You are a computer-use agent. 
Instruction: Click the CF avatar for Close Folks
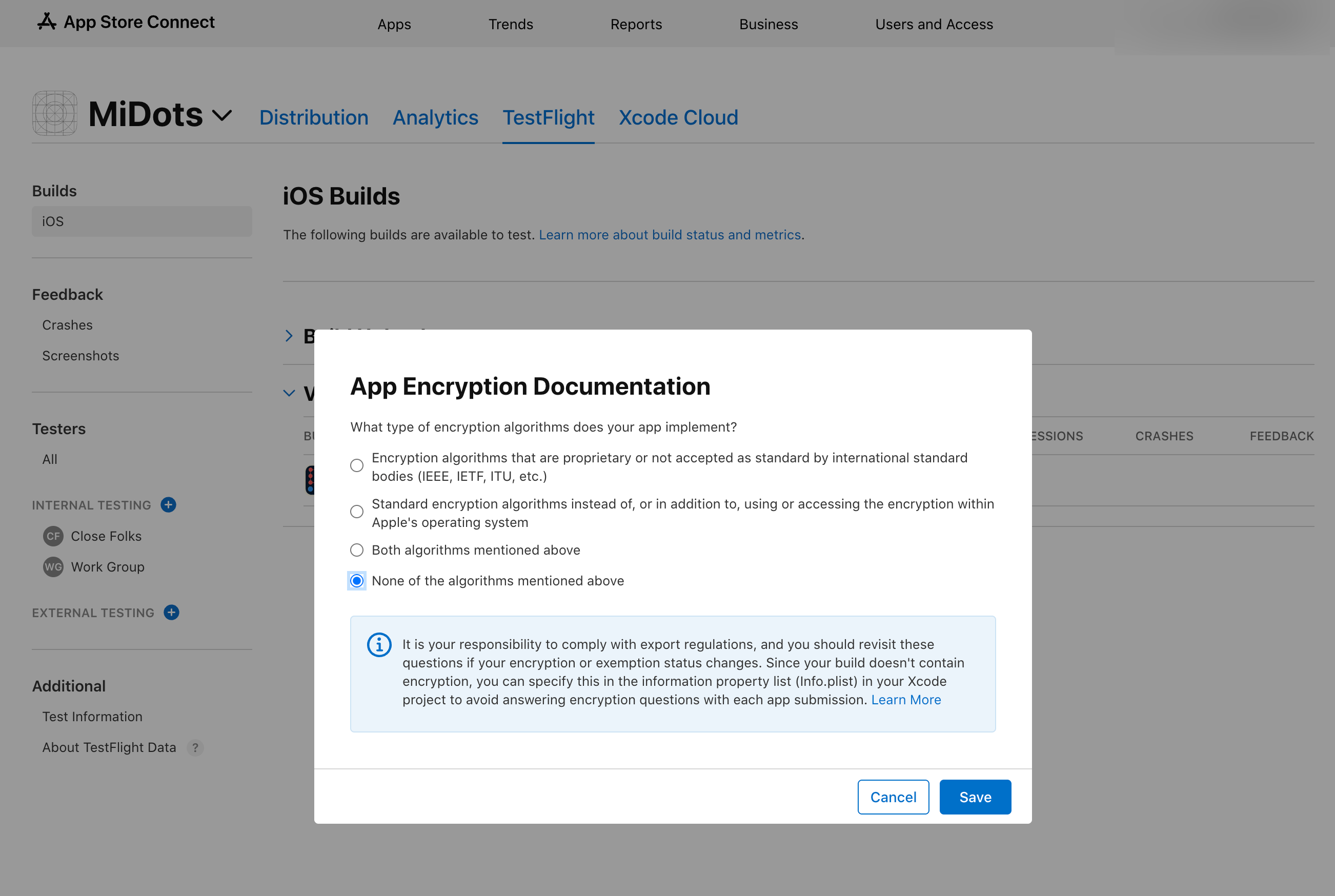click(53, 536)
